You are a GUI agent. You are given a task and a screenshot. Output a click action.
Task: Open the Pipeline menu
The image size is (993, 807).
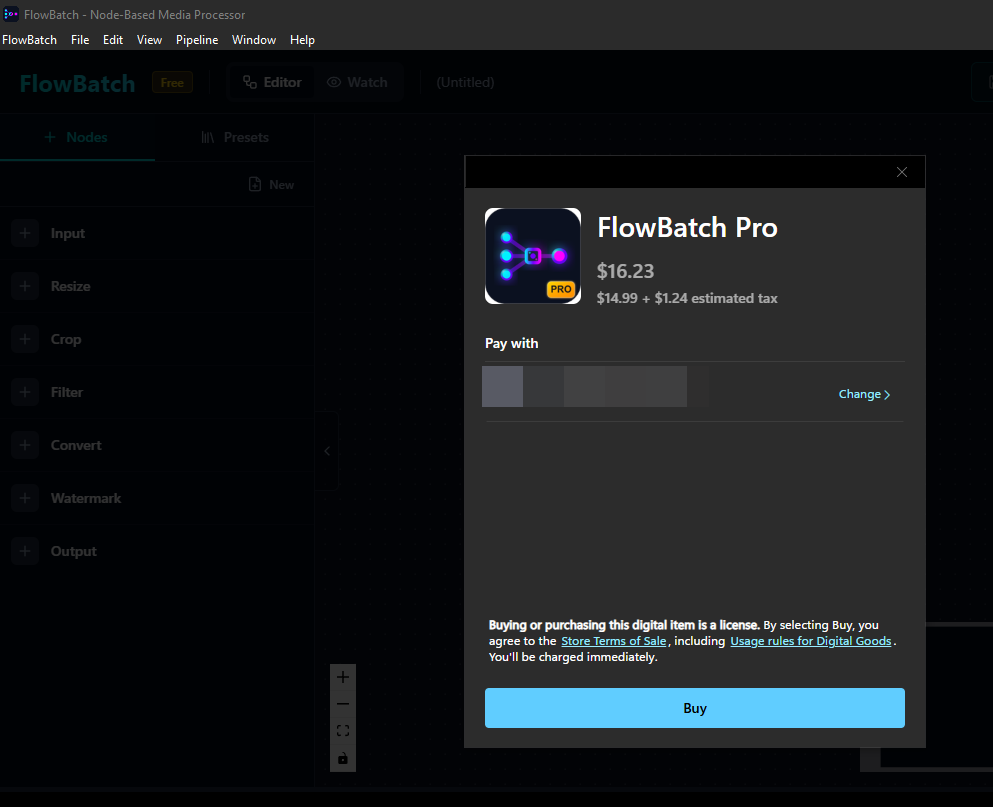[197, 40]
